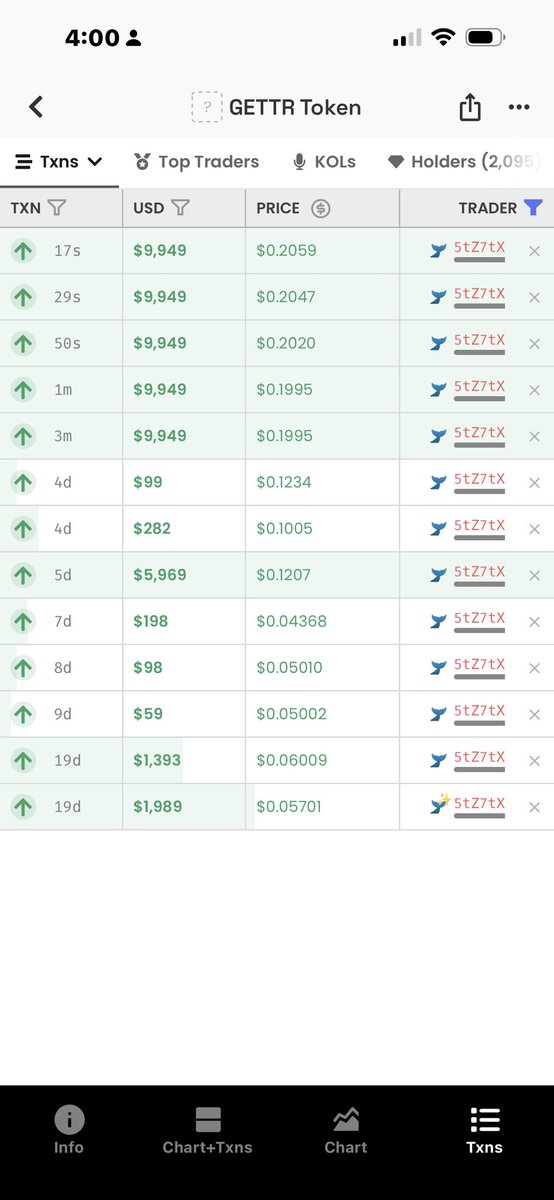Open trader 5tZ7tX link on the 29s row

(480, 295)
